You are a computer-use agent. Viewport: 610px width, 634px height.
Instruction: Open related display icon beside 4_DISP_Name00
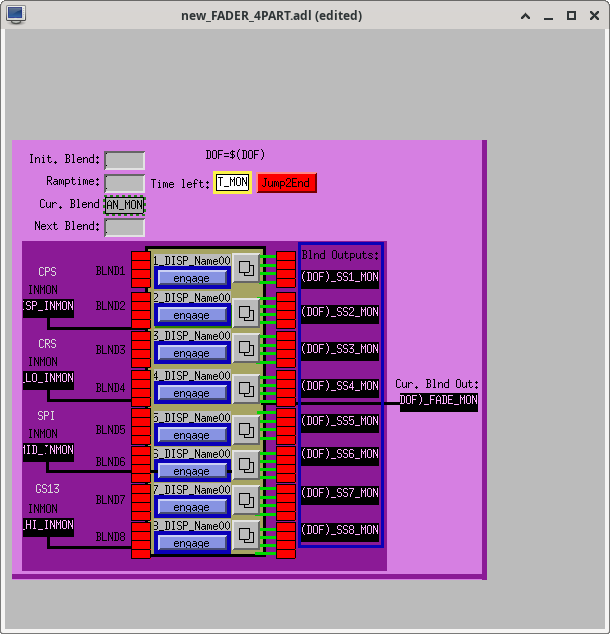tap(246, 389)
